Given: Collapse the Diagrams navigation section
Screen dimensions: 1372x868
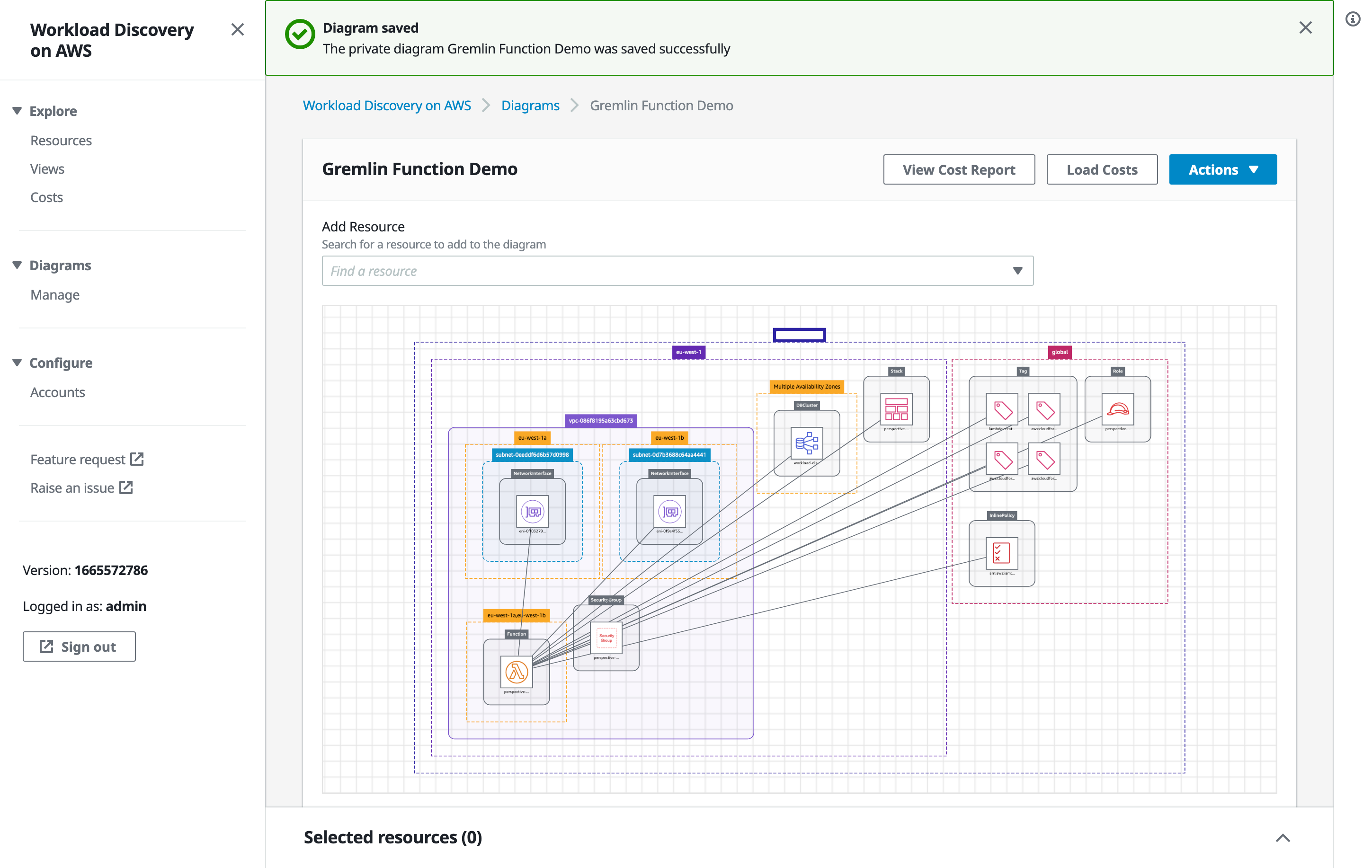Looking at the screenshot, I should pos(17,266).
